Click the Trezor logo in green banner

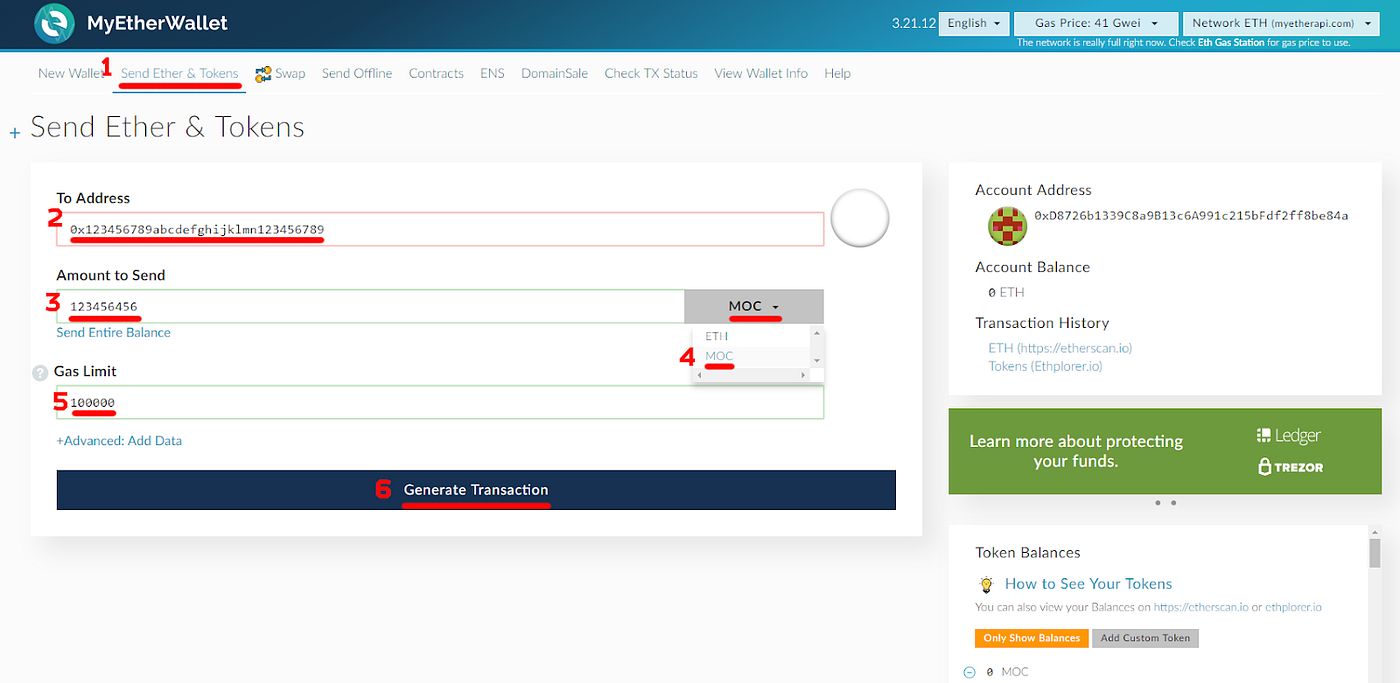(x=1291, y=467)
